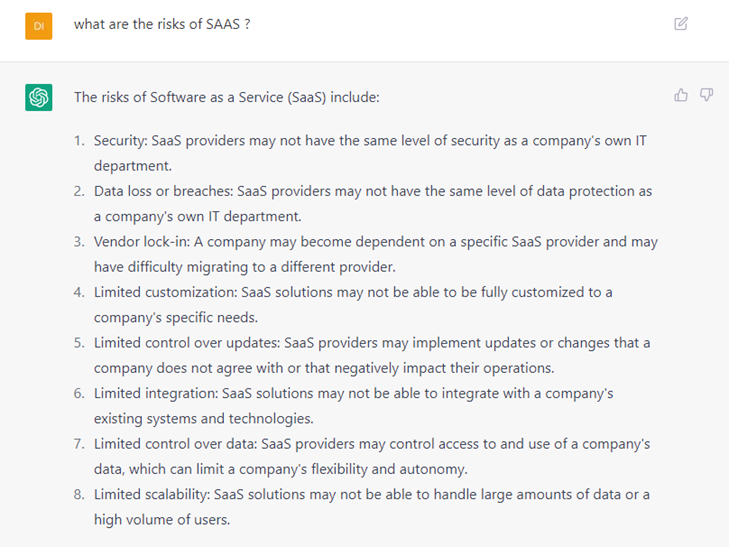The width and height of the screenshot is (729, 547).
Task: Click the ChatGPT logo avatar
Action: (39, 97)
